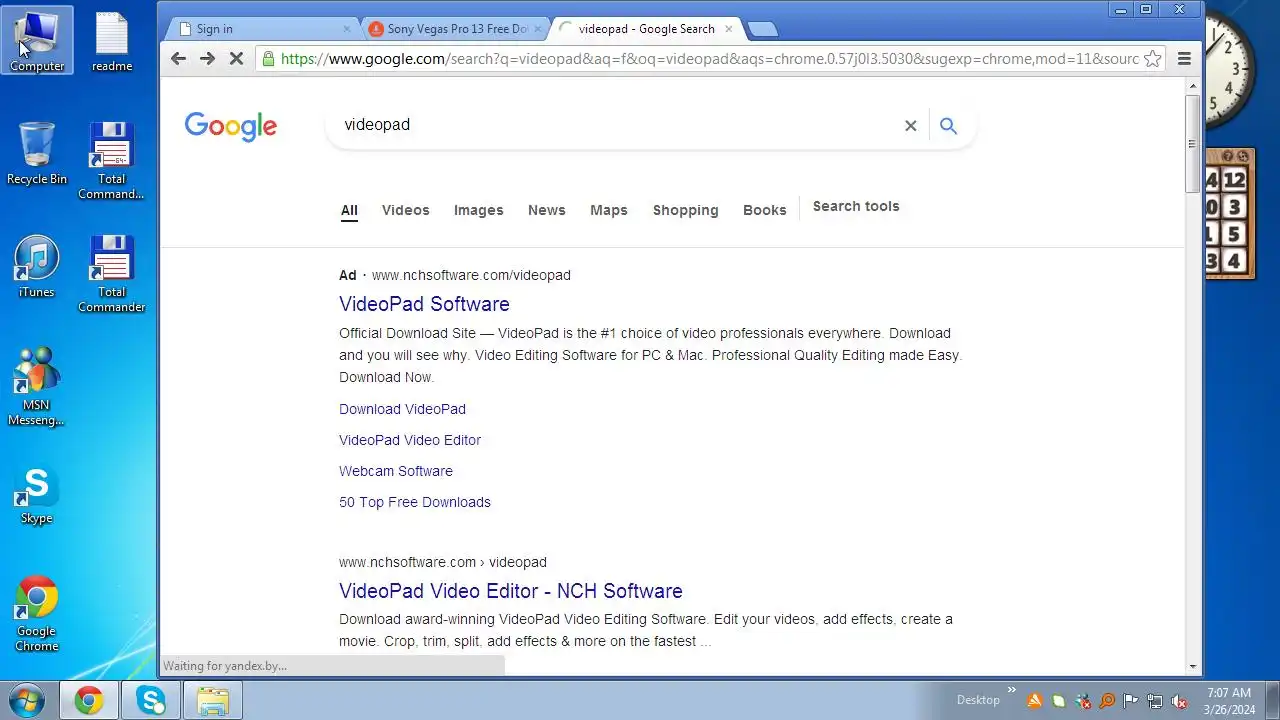The width and height of the screenshot is (1280, 720).
Task: Open the Windows Start menu
Action: pyautogui.click(x=25, y=700)
